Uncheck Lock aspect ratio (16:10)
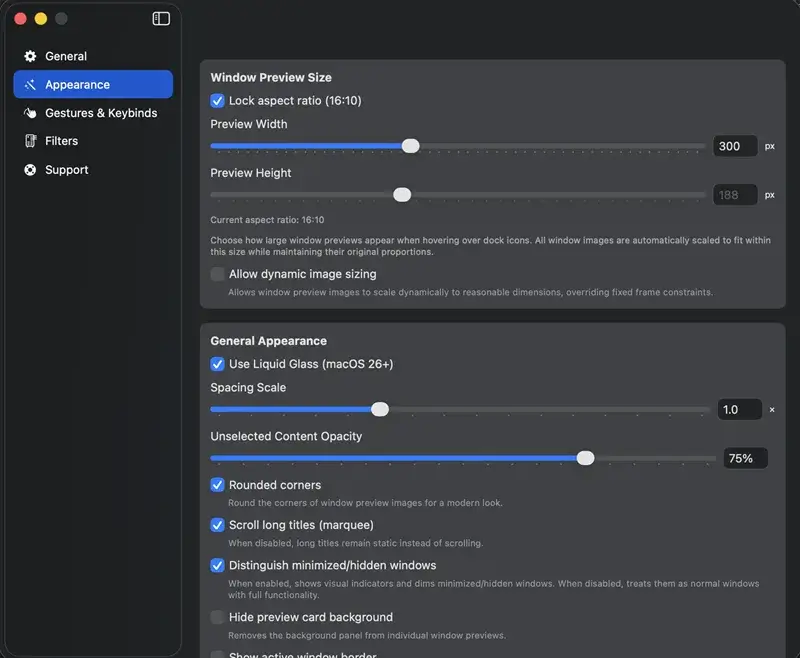Image resolution: width=800 pixels, height=658 pixels. (x=218, y=101)
